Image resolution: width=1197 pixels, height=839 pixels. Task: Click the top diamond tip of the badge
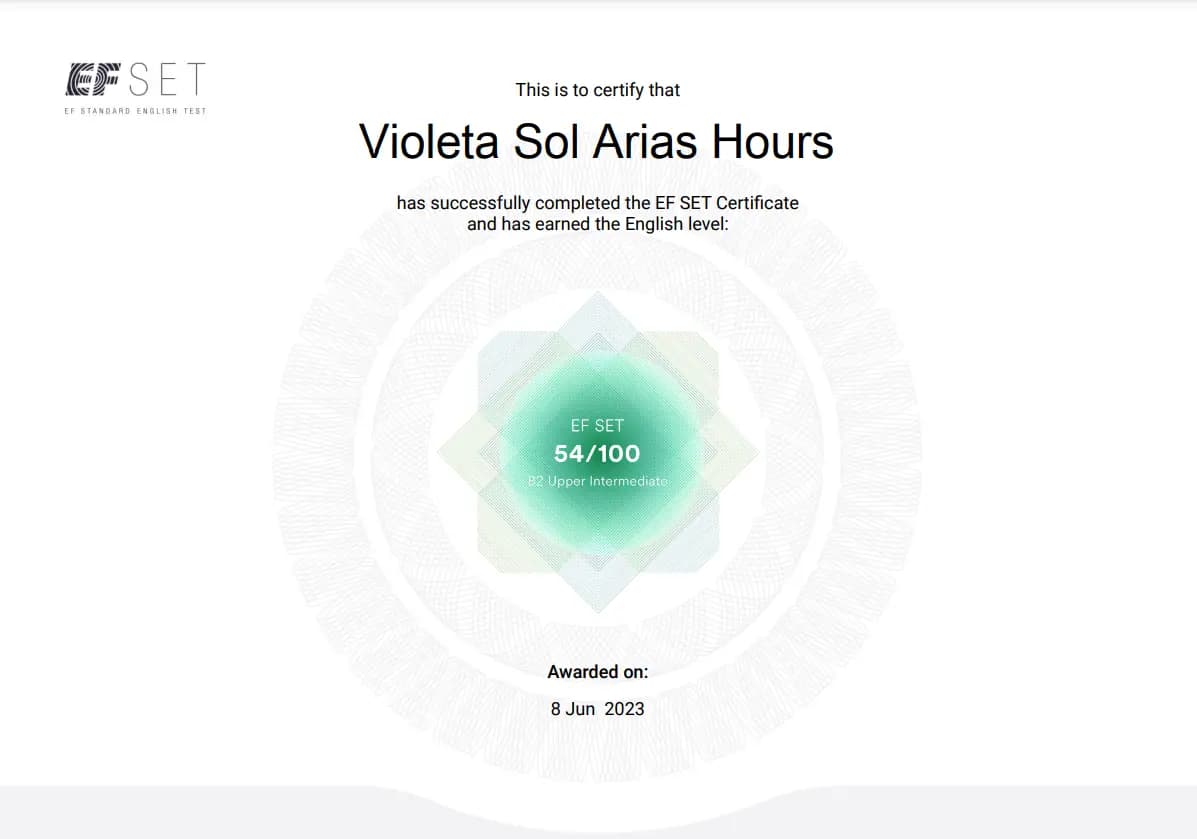tap(598, 298)
